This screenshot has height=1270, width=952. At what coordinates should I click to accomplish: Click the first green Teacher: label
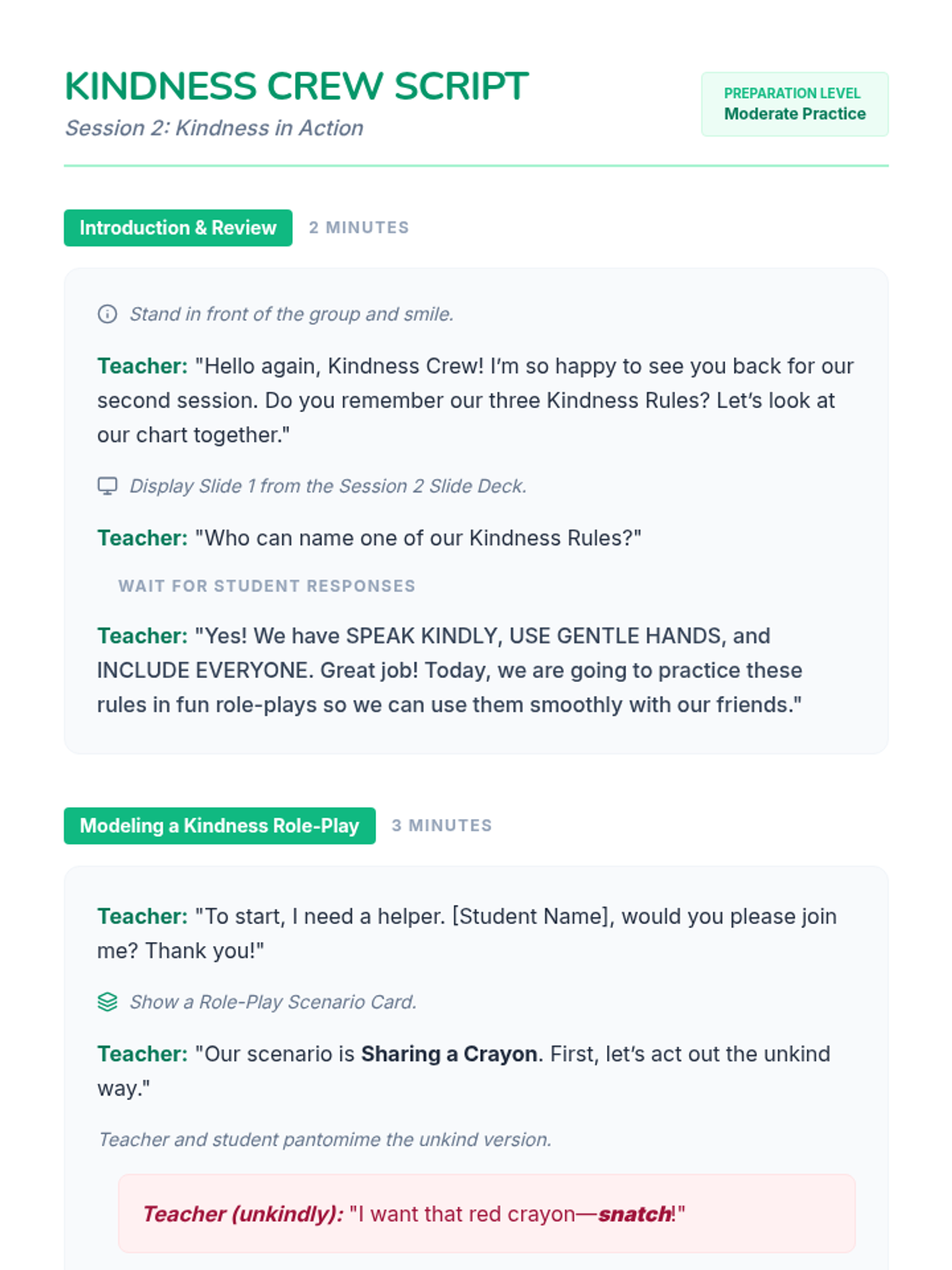pos(142,366)
